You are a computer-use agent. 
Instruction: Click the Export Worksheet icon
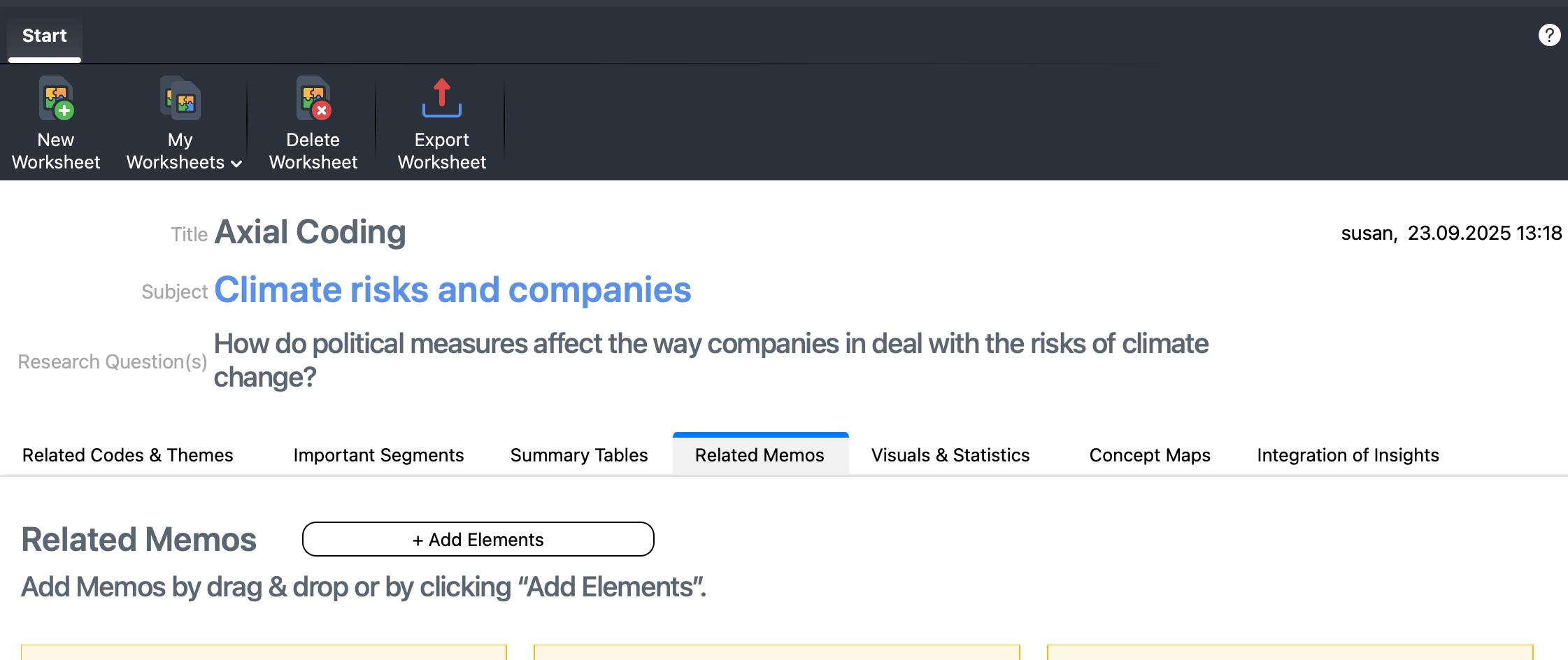(441, 99)
